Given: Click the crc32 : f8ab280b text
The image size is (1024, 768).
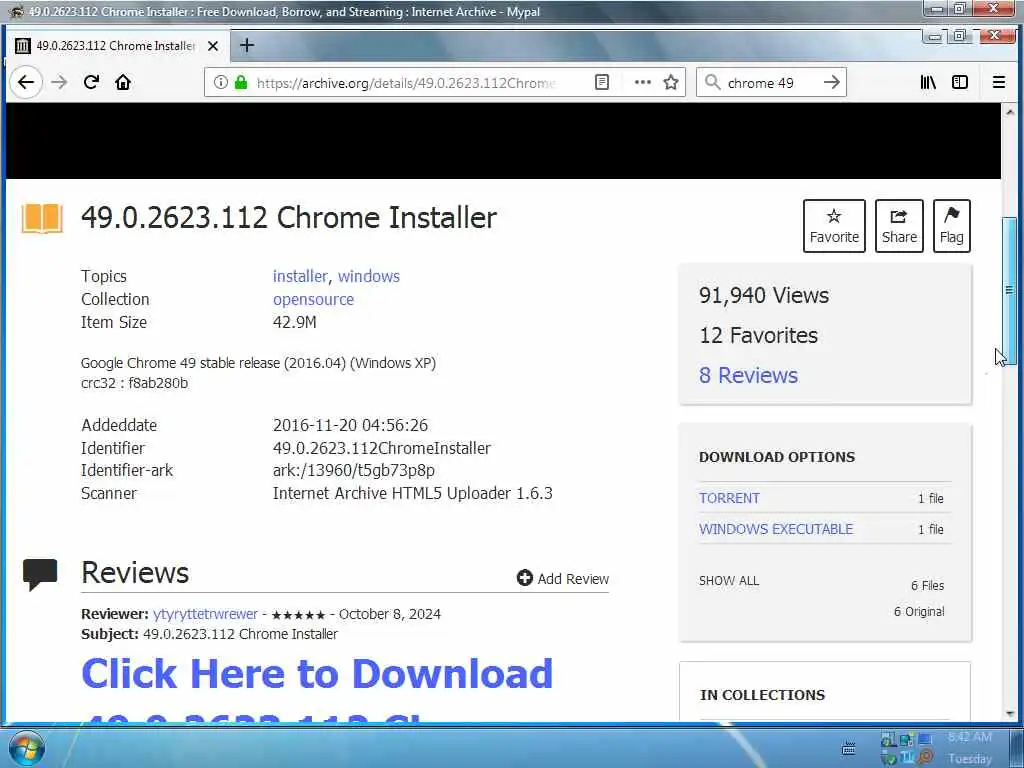Looking at the screenshot, I should point(135,383).
